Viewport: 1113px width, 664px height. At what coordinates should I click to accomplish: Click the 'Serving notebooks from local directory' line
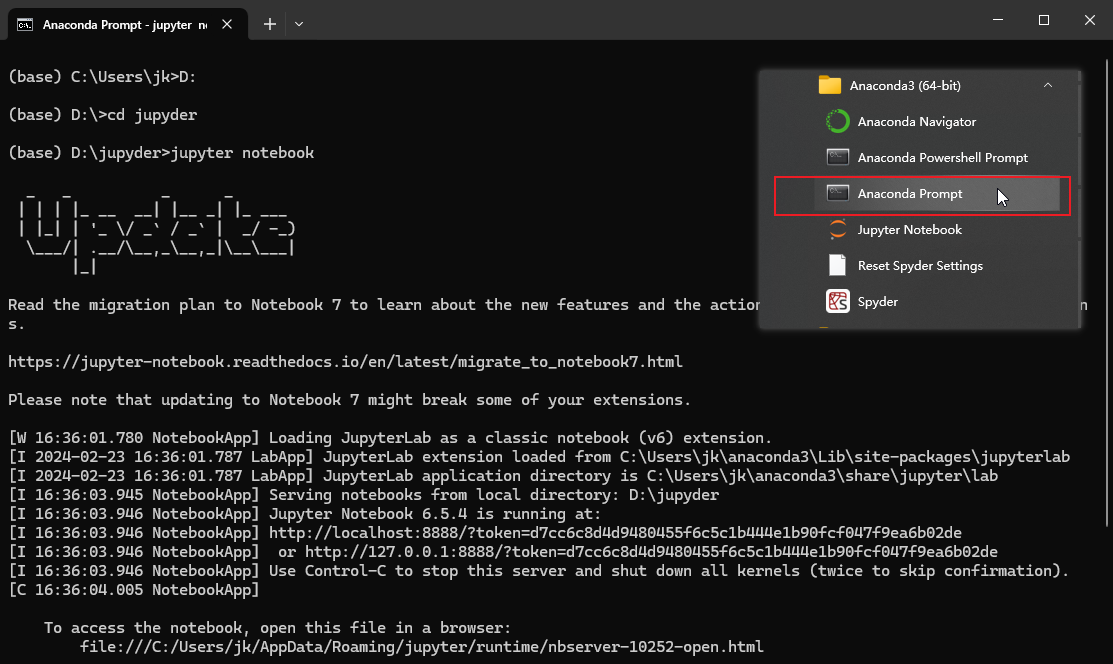[363, 495]
